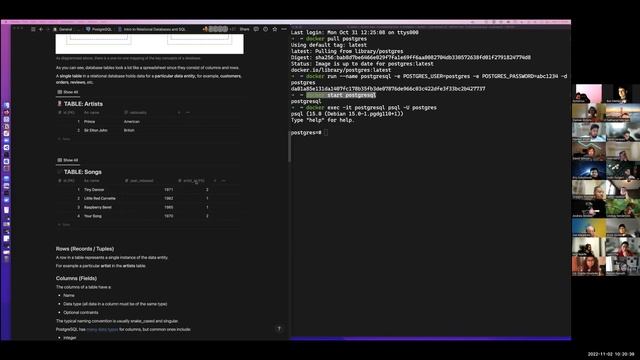Screen dimensions: 640x360
Task: Focus the postgres=# terminal prompt
Action: tap(309, 133)
